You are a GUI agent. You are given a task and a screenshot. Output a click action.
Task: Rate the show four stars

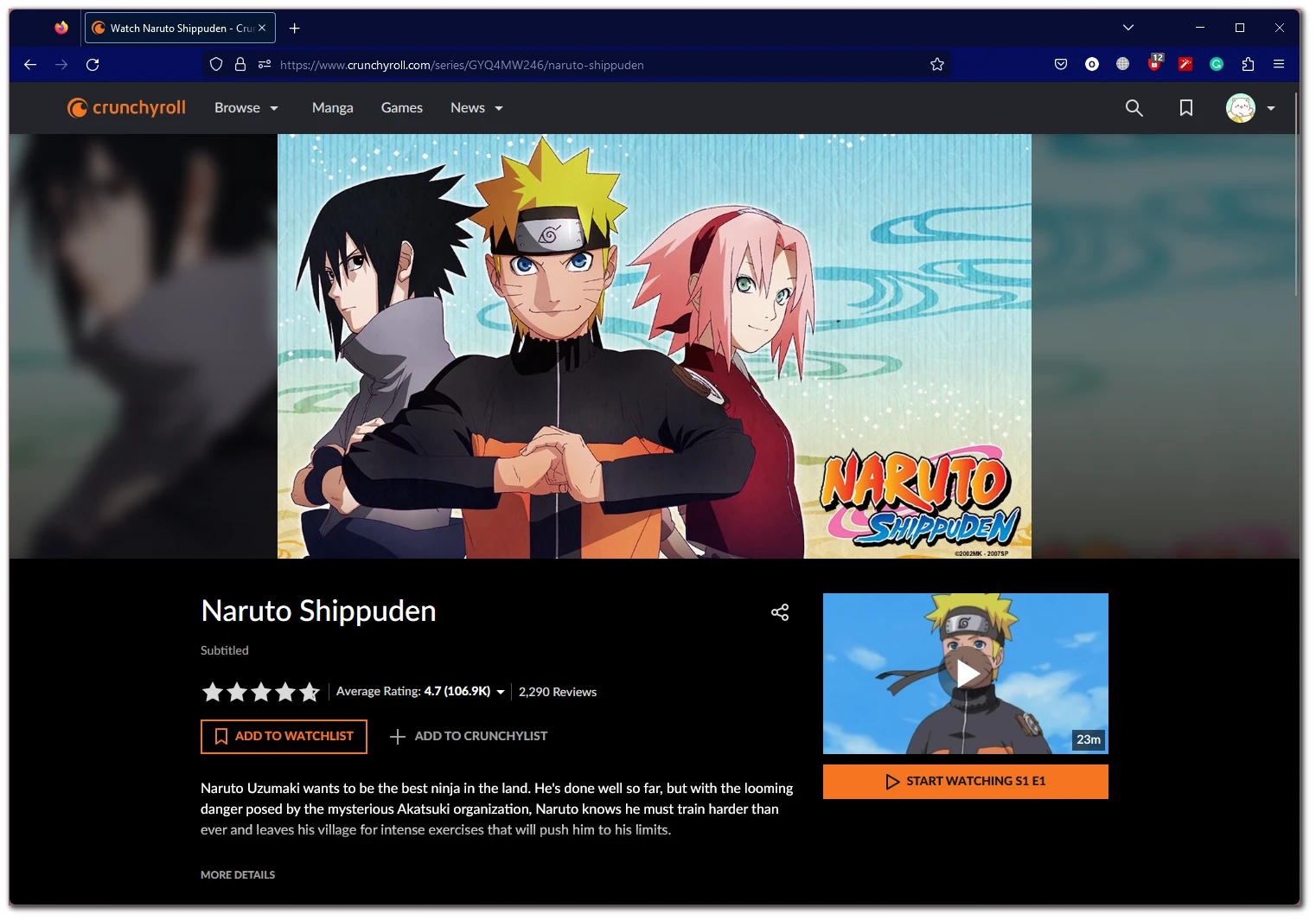(x=285, y=692)
